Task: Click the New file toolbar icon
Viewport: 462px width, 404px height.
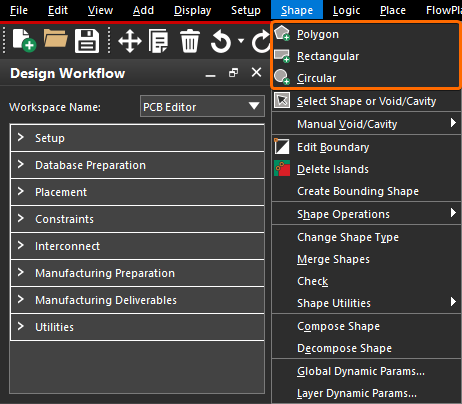Action: [x=24, y=40]
